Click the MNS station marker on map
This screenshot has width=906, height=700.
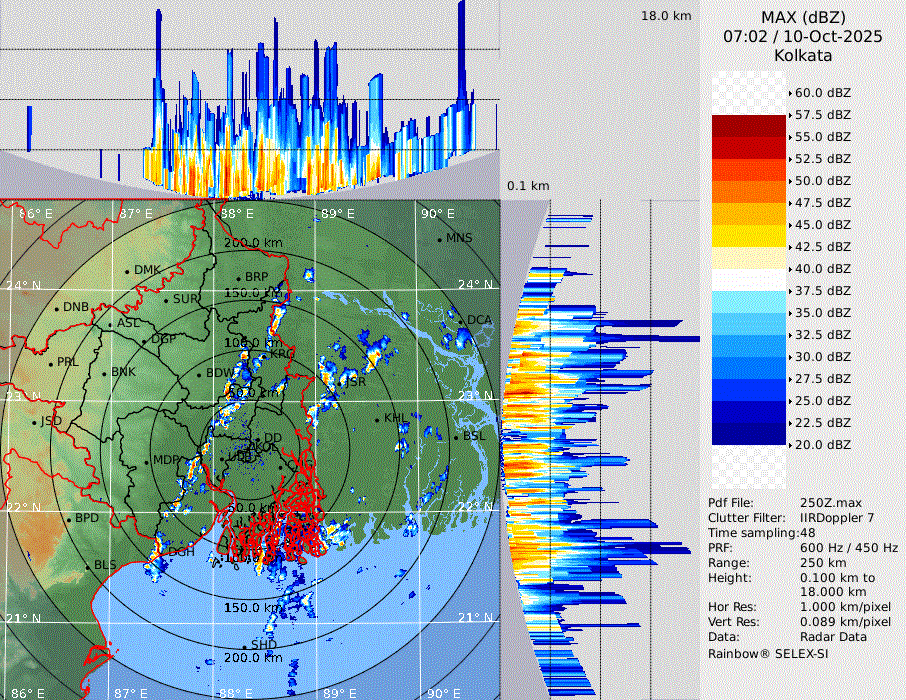click(x=440, y=238)
